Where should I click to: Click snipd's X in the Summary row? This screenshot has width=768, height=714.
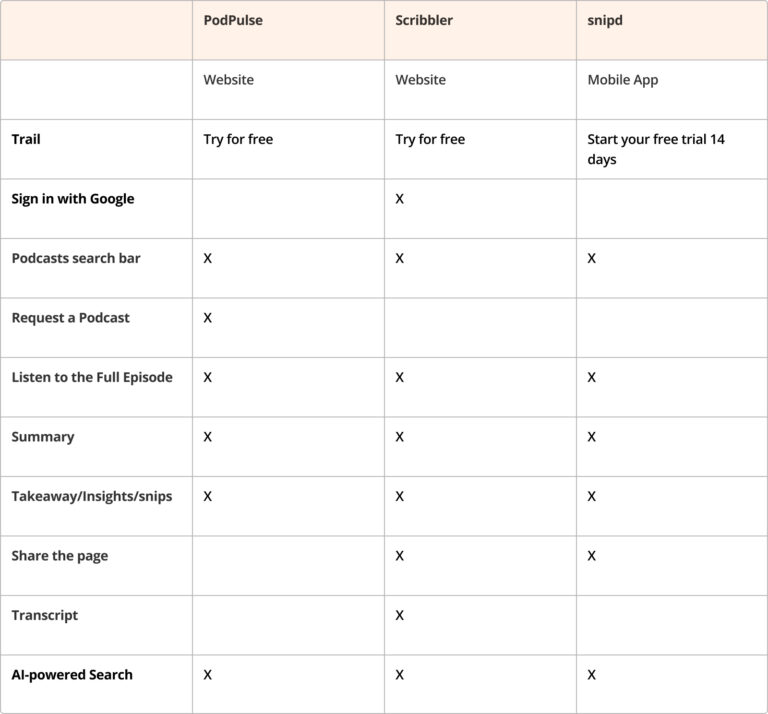(x=592, y=437)
